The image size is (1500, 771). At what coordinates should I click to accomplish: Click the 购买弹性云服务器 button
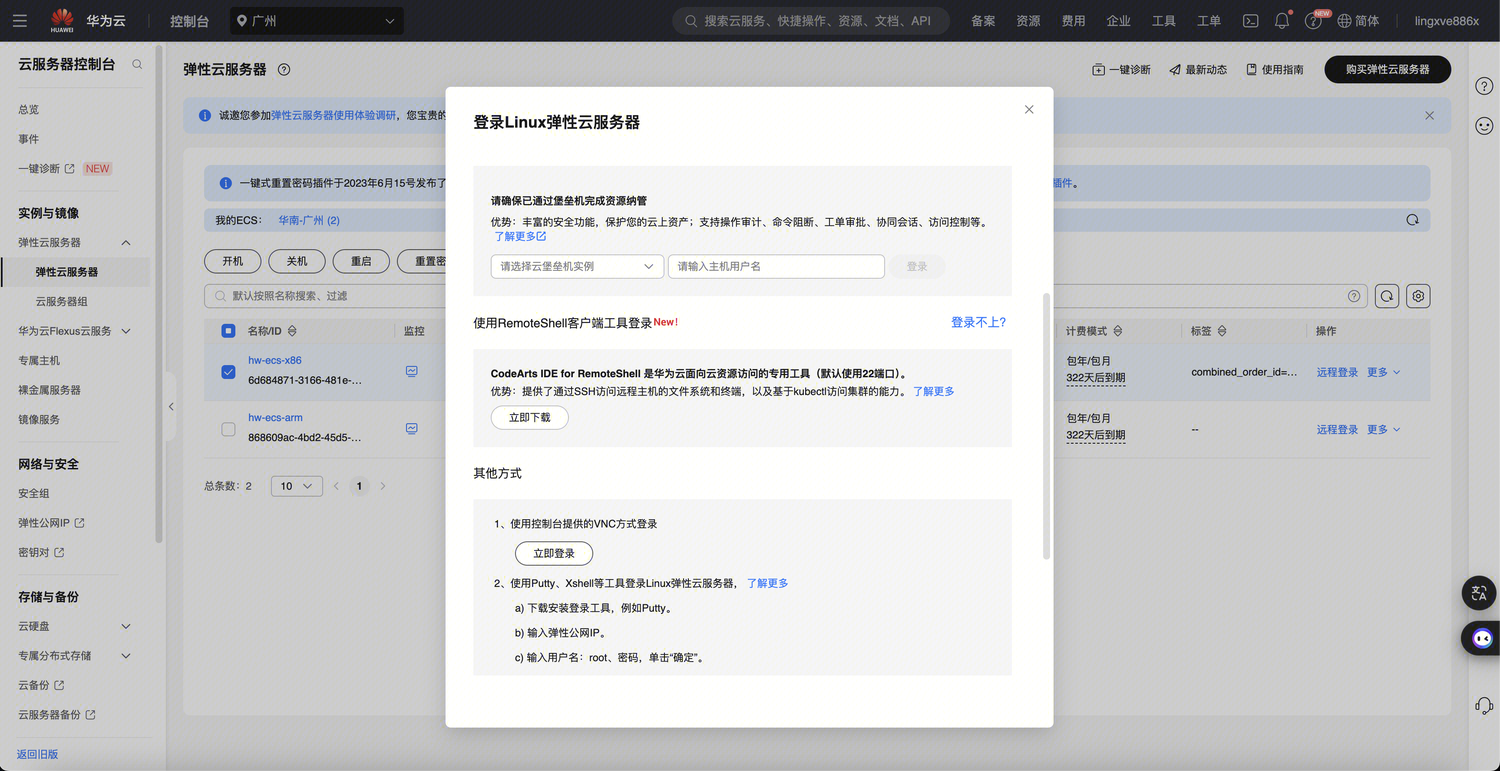[1387, 69]
